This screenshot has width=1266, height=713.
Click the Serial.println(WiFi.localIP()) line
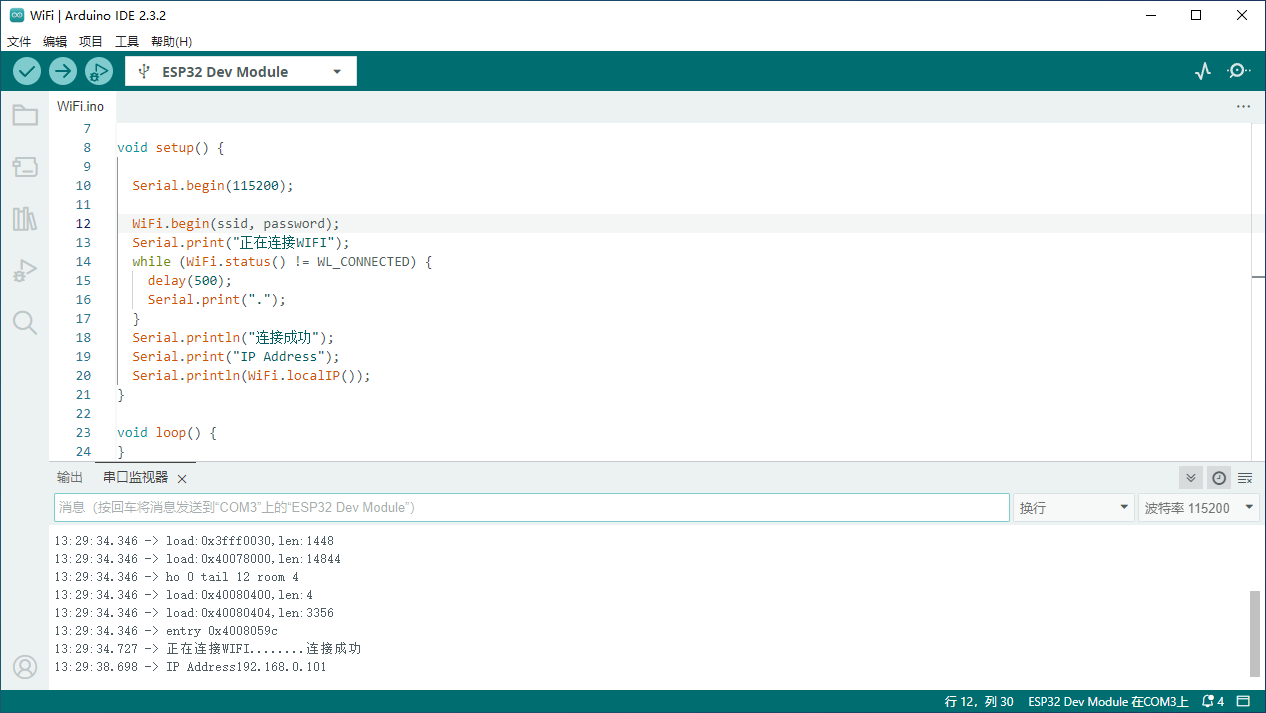(x=251, y=376)
